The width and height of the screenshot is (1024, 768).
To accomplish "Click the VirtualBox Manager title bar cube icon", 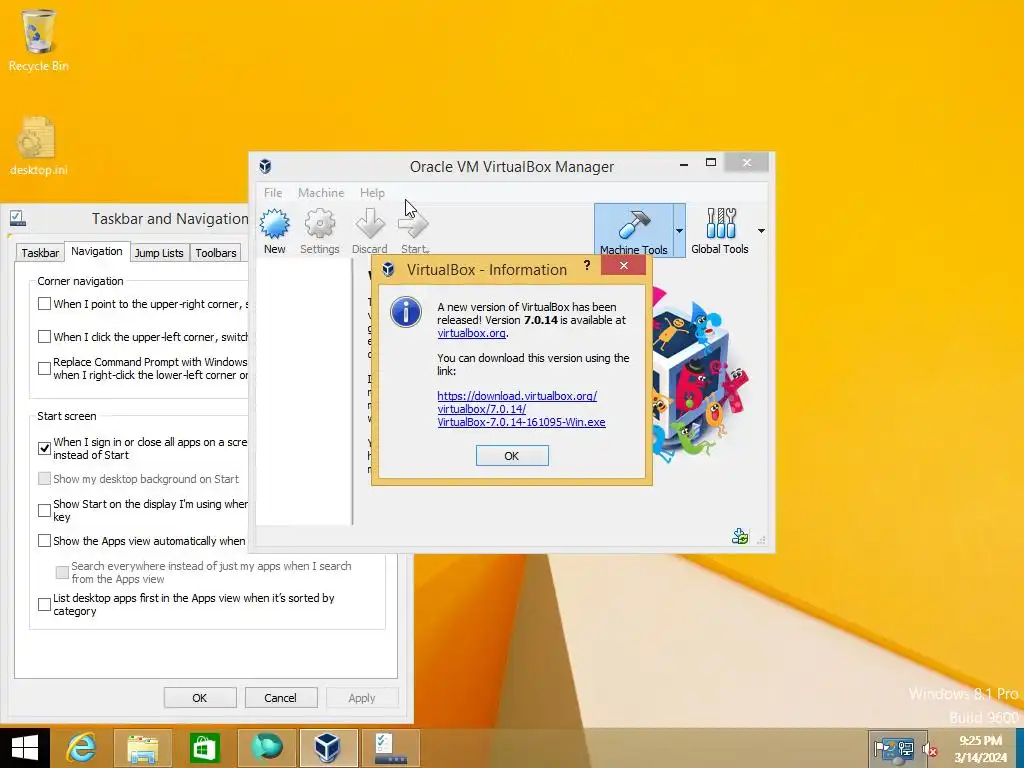I will [x=265, y=166].
